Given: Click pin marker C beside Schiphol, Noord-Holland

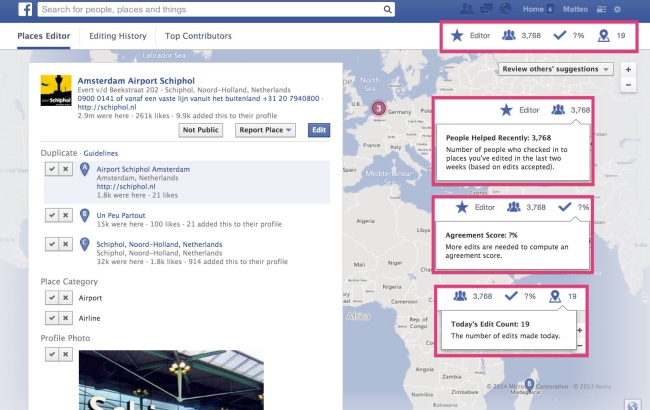Looking at the screenshot, I should coord(85,244).
